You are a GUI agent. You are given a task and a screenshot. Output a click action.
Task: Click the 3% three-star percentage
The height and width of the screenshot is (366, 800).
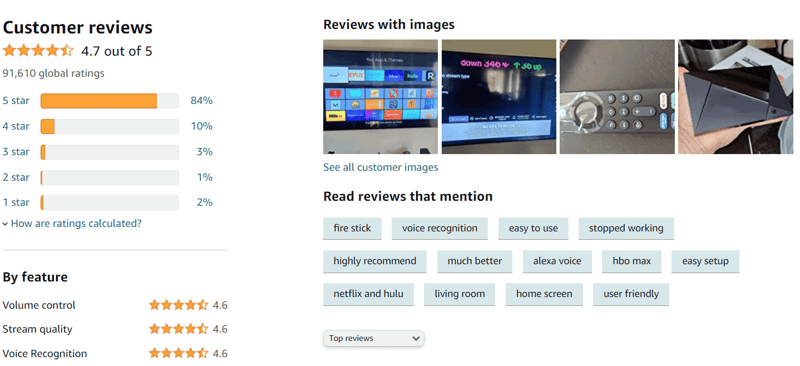tap(205, 152)
